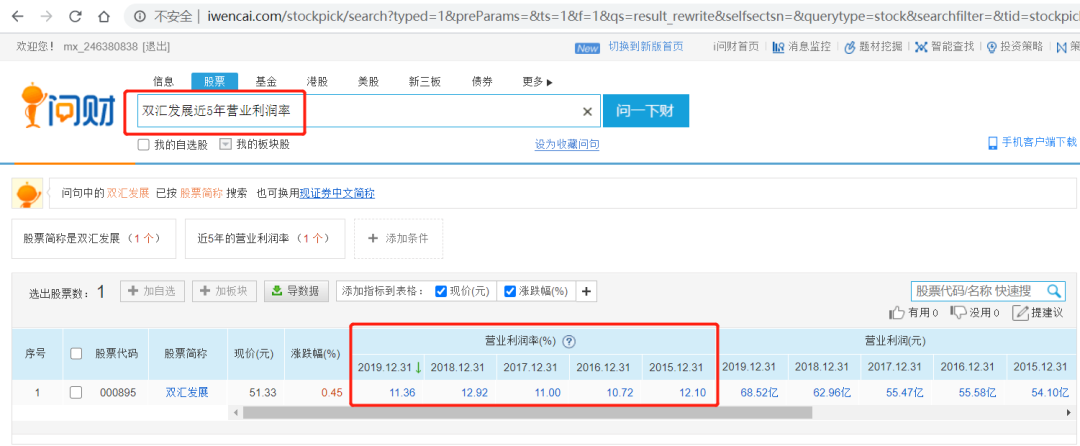Click the 加自选 button
The height and width of the screenshot is (446, 1080).
click(x=152, y=291)
